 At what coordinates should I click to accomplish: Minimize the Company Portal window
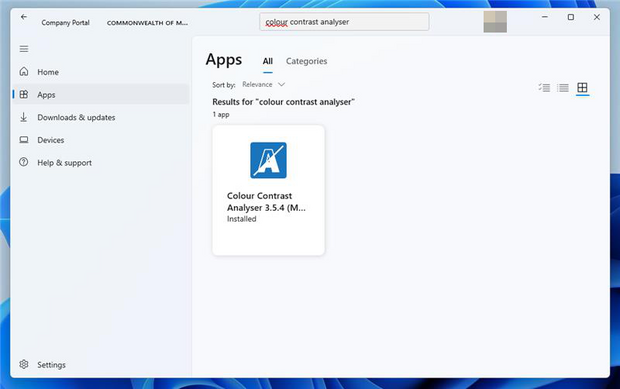pos(545,17)
